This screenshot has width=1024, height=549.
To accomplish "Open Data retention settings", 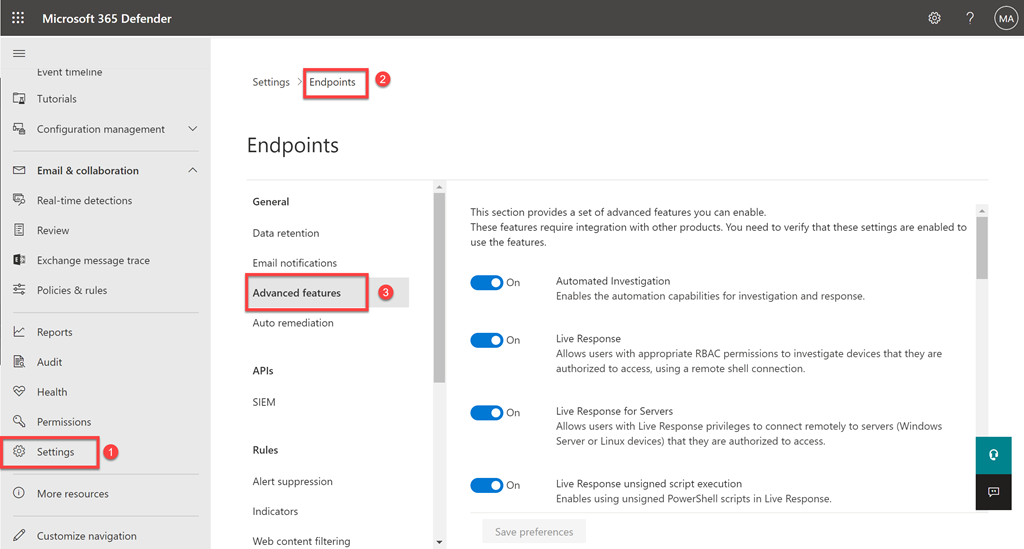I will click(x=286, y=233).
